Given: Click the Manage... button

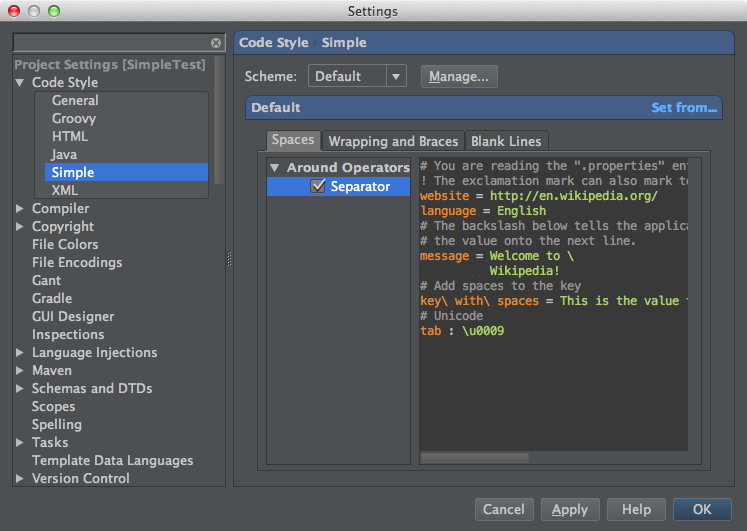Looking at the screenshot, I should coord(459,76).
